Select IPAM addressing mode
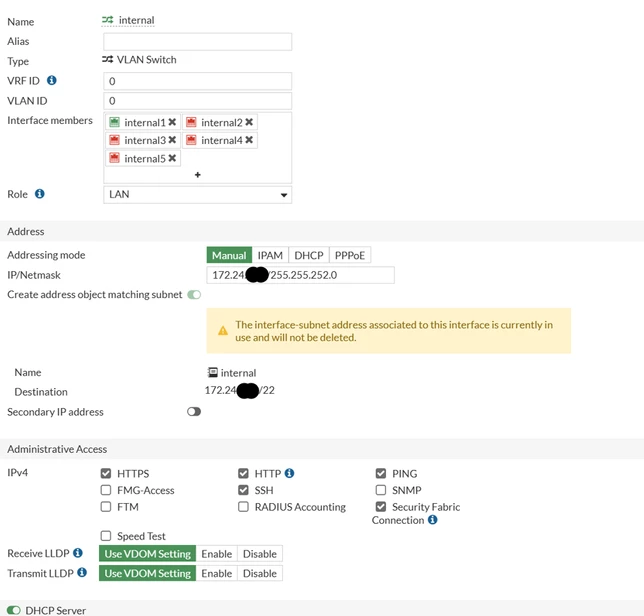644x616 pixels. pos(270,255)
